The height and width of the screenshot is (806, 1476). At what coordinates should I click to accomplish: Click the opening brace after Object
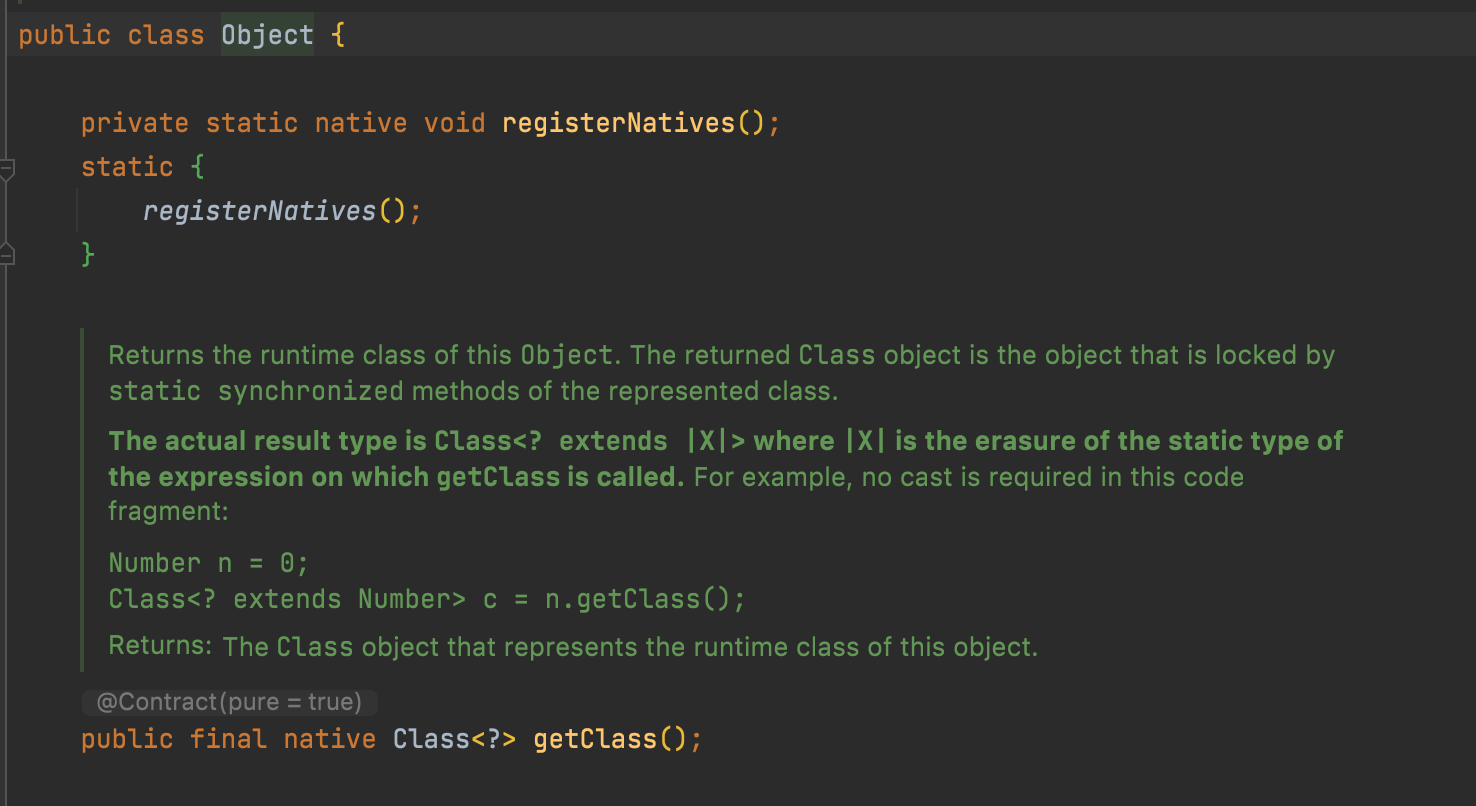[x=337, y=36]
